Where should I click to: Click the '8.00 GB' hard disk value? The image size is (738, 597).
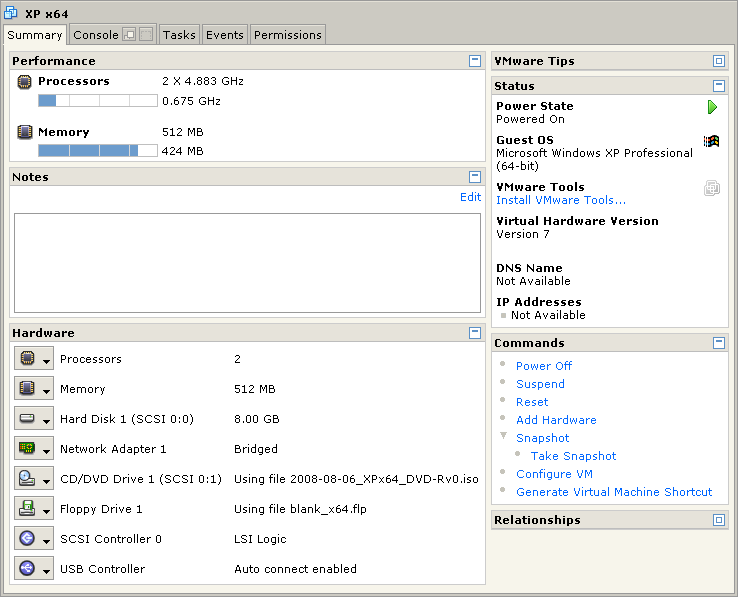257,419
